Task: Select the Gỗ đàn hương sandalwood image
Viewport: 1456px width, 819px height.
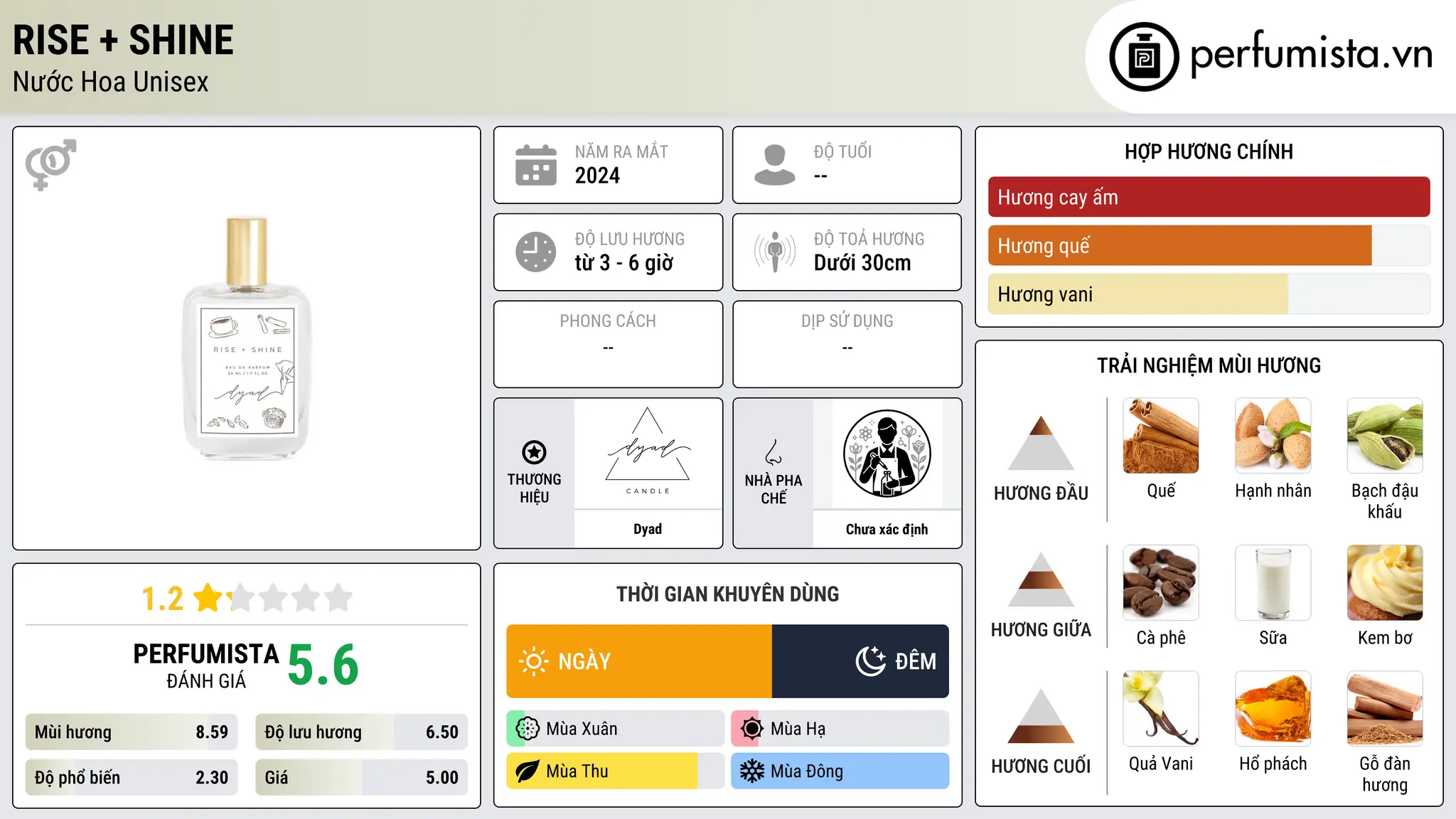Action: click(x=1385, y=709)
